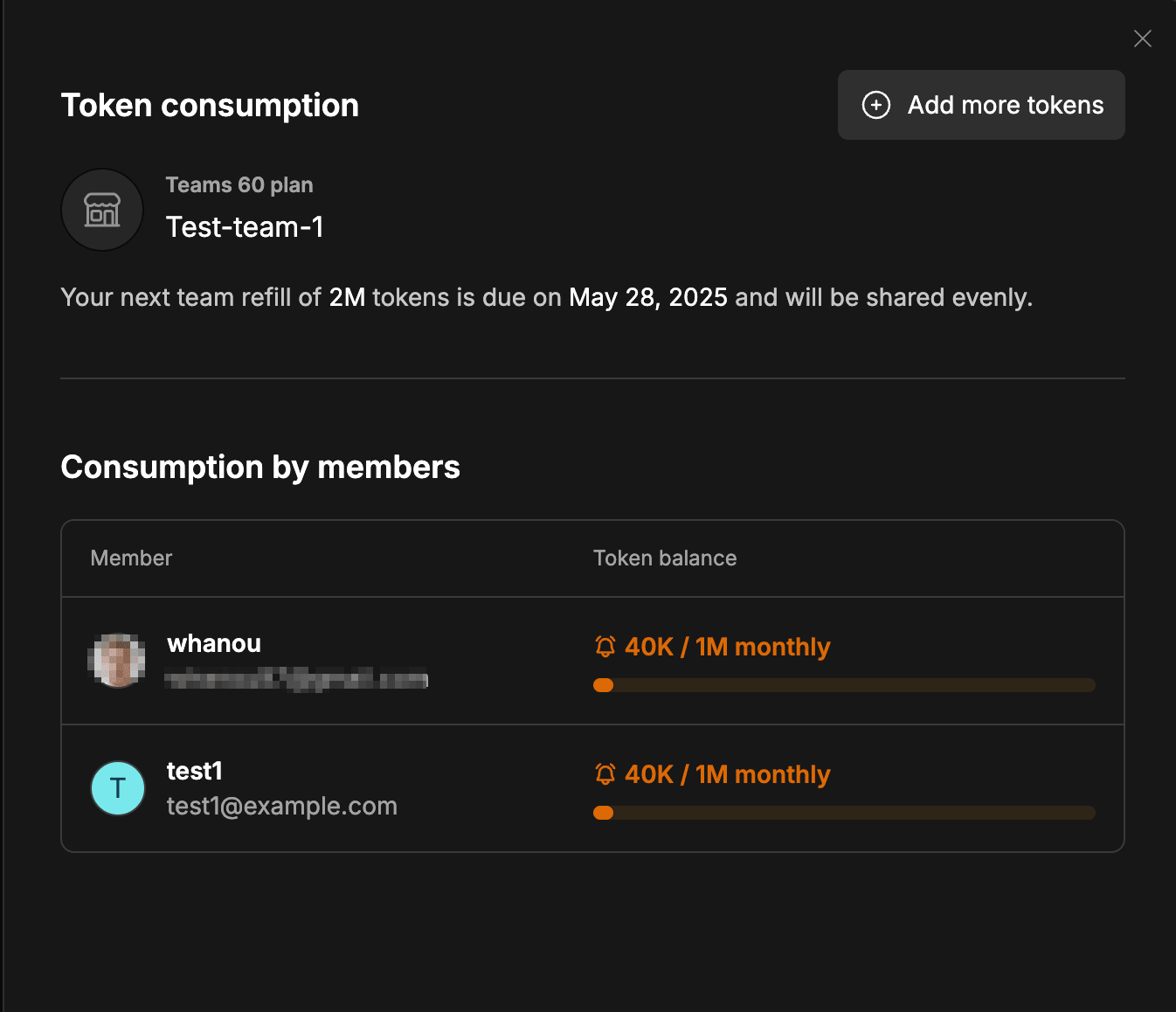Viewport: 1176px width, 1012px height.
Task: Click the bell icon next to test1's balance
Action: [604, 773]
